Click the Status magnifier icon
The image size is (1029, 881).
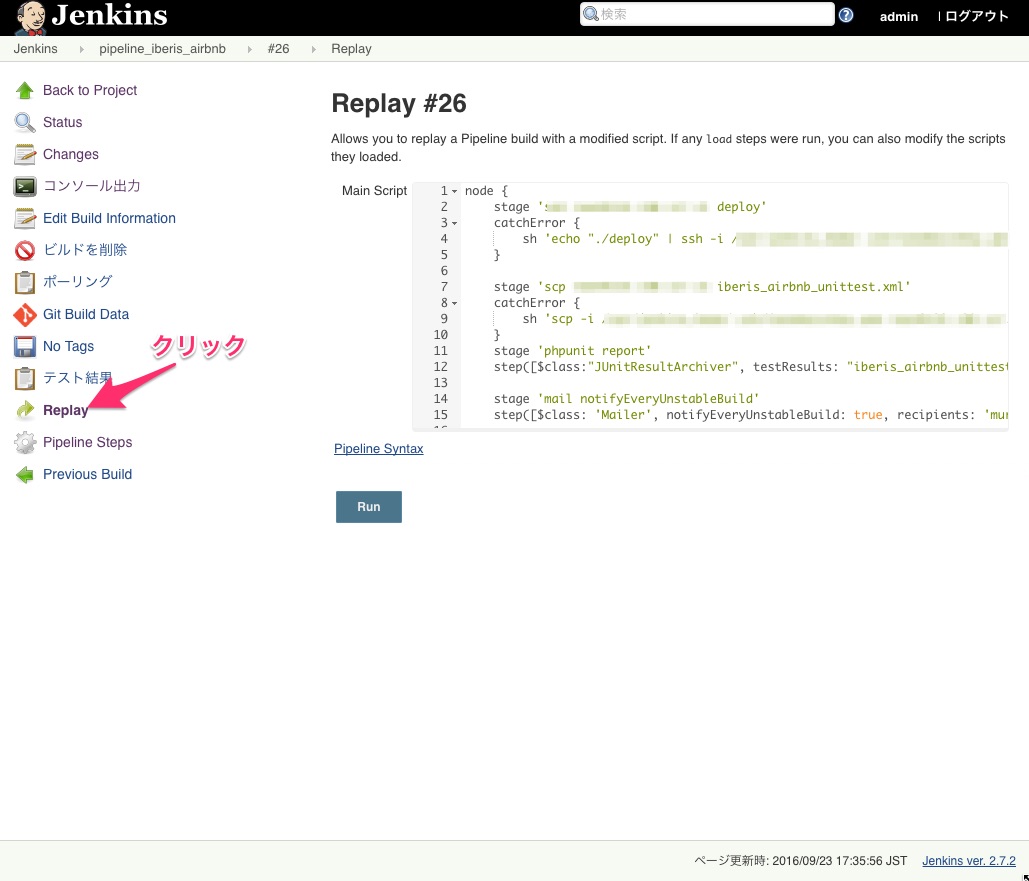coord(25,123)
